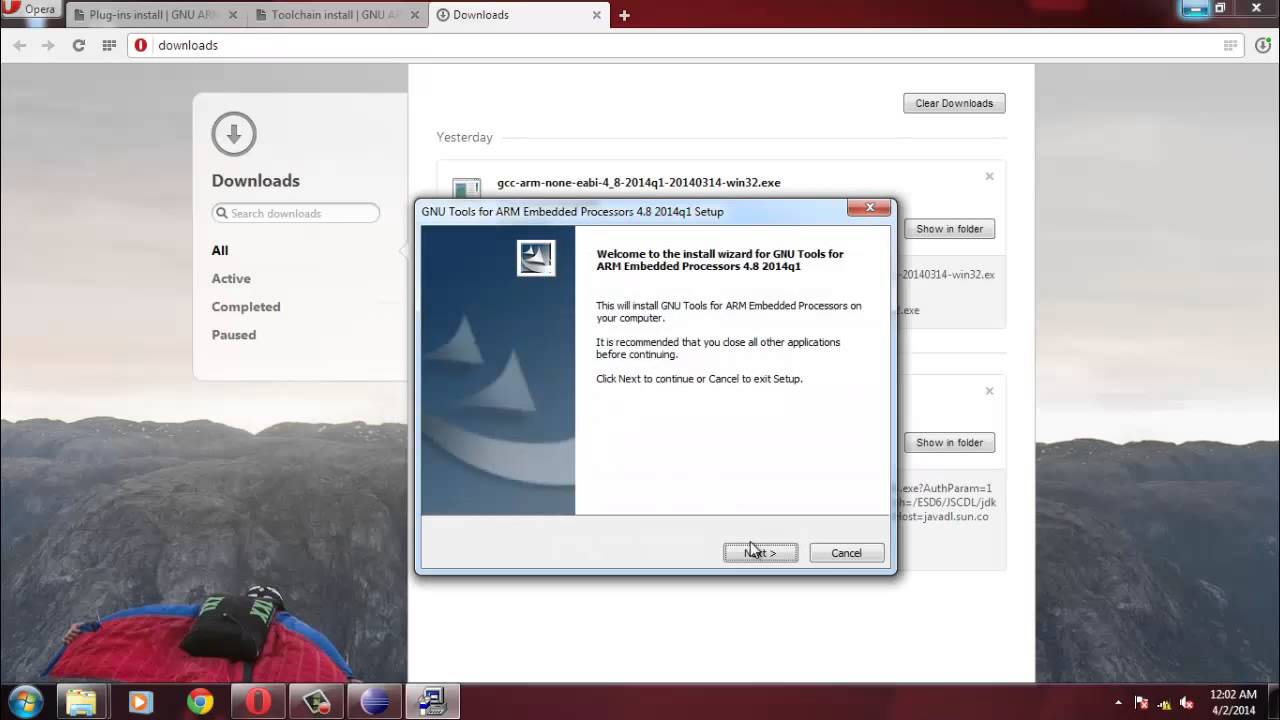
Task: Go forward in Opera browser
Action: [x=48, y=45]
